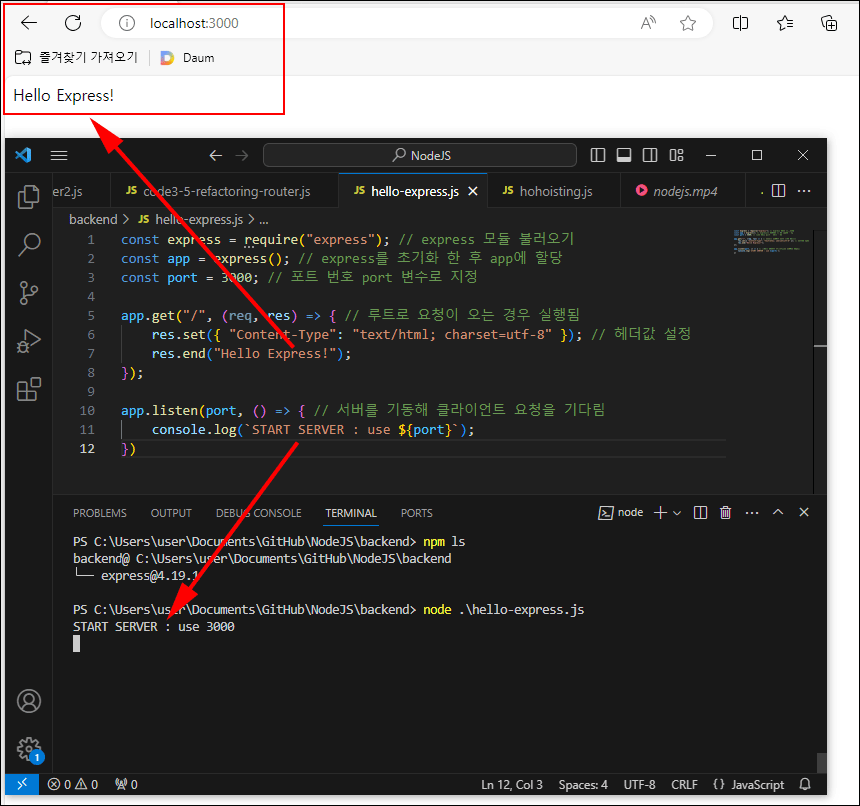Show errors and warnings in status bar
This screenshot has height=806, width=860.
pyautogui.click(x=72, y=785)
